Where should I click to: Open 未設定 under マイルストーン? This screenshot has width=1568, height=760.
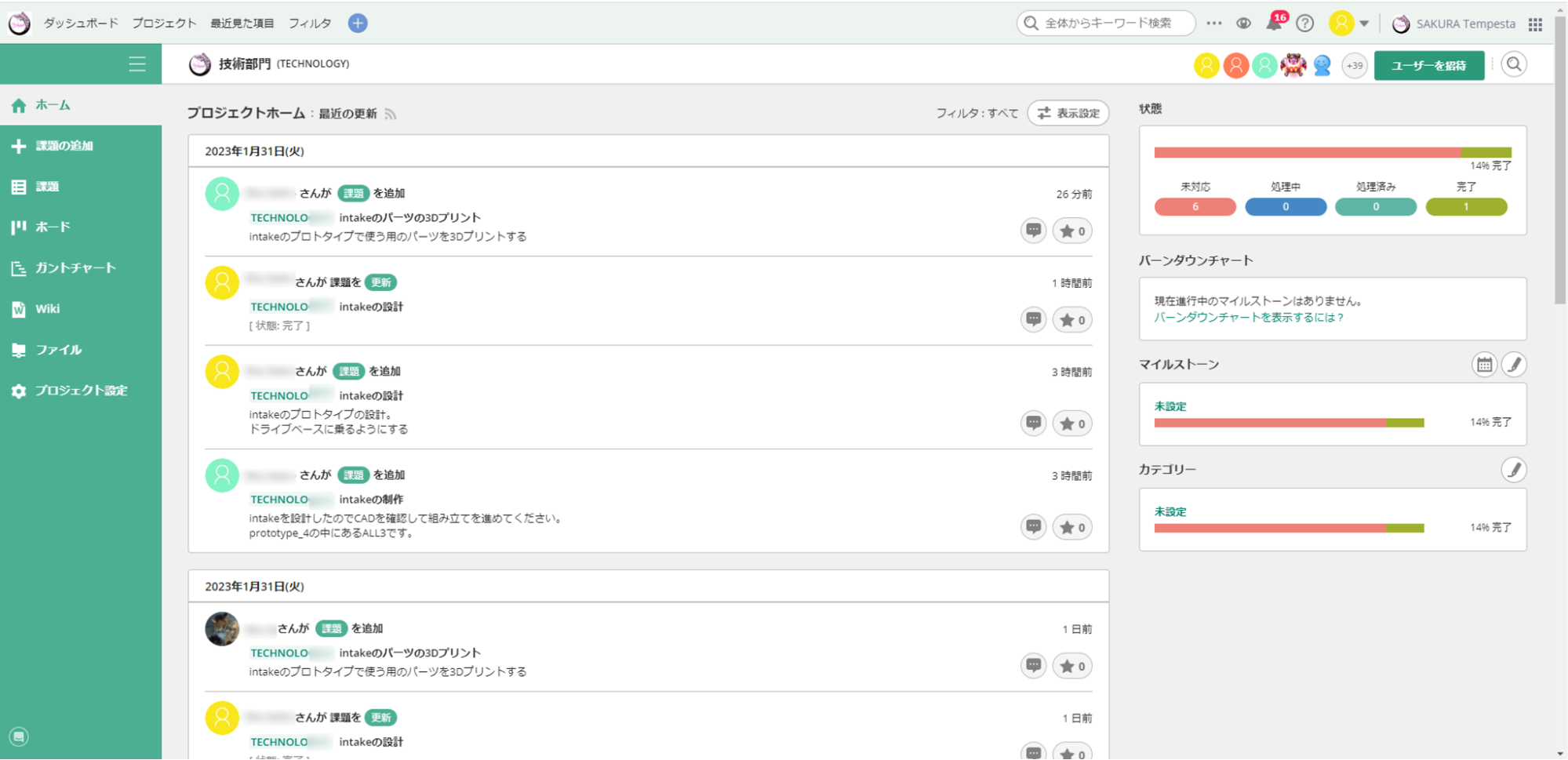tap(1170, 406)
